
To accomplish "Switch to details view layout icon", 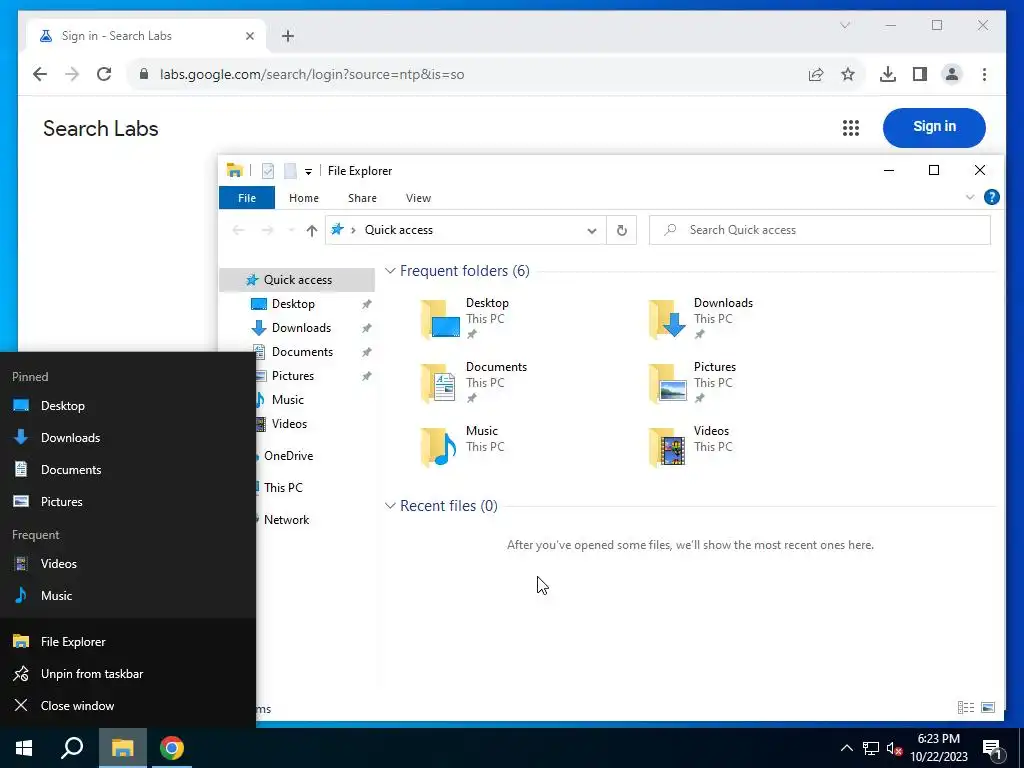I will [x=966, y=707].
